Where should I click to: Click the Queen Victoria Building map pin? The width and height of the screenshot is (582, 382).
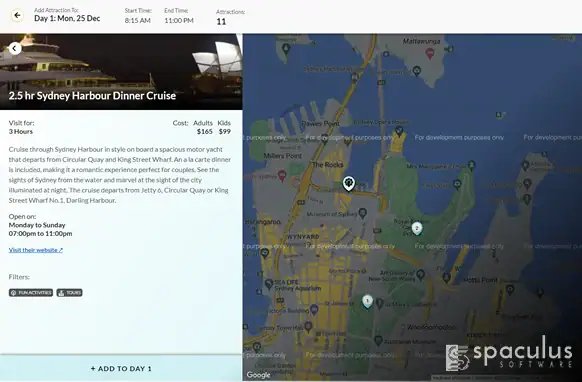[x=314, y=309]
